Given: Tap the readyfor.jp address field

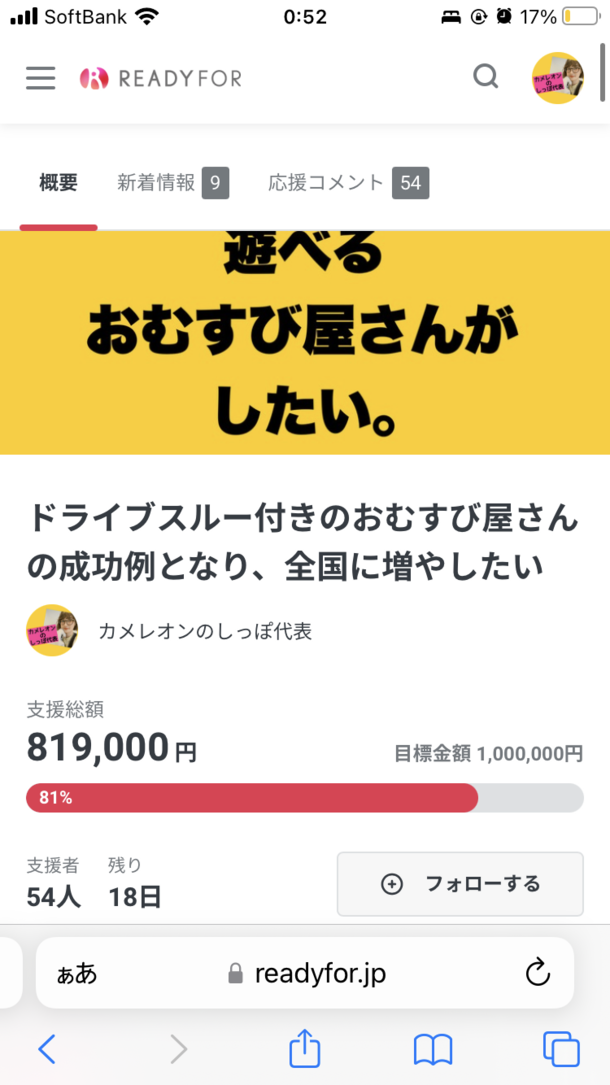Looking at the screenshot, I should 320,973.
